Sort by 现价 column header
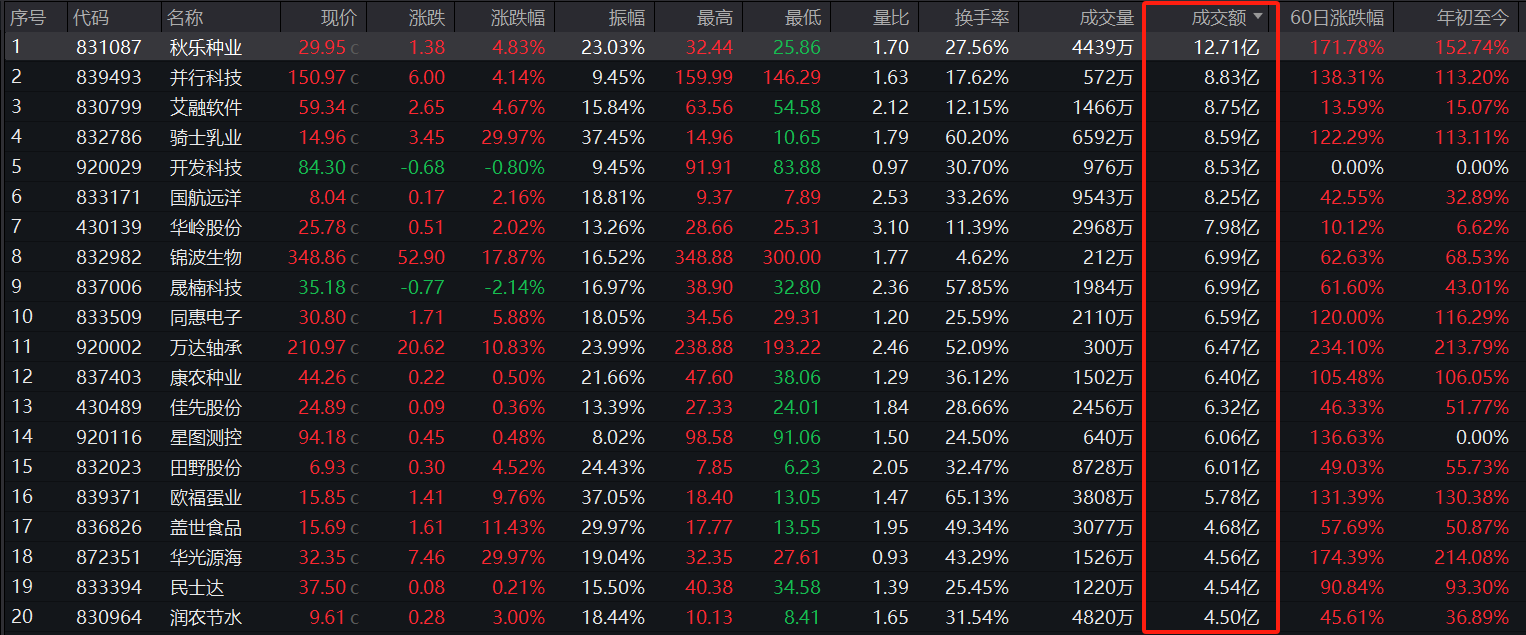This screenshot has width=1526, height=635. (x=337, y=17)
